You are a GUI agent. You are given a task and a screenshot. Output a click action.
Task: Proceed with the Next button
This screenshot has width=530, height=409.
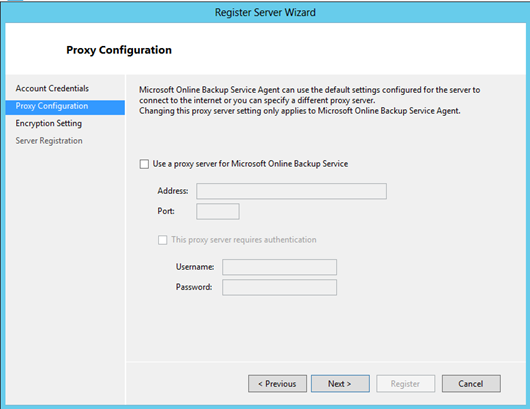pos(340,384)
